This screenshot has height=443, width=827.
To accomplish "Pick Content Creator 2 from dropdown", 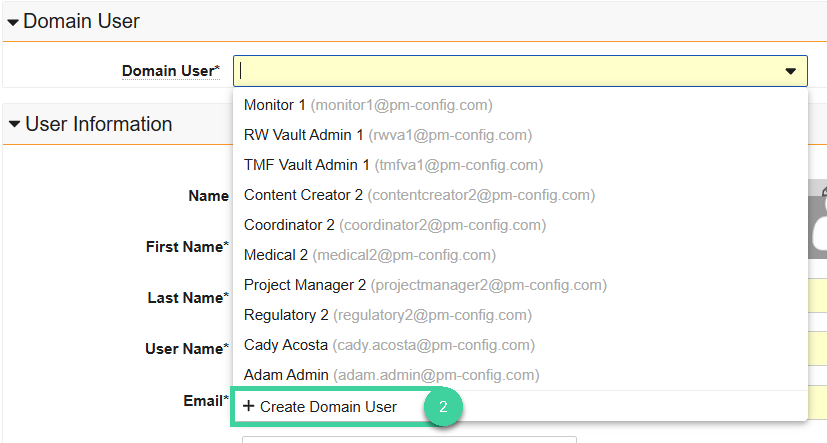I will 520,195.
